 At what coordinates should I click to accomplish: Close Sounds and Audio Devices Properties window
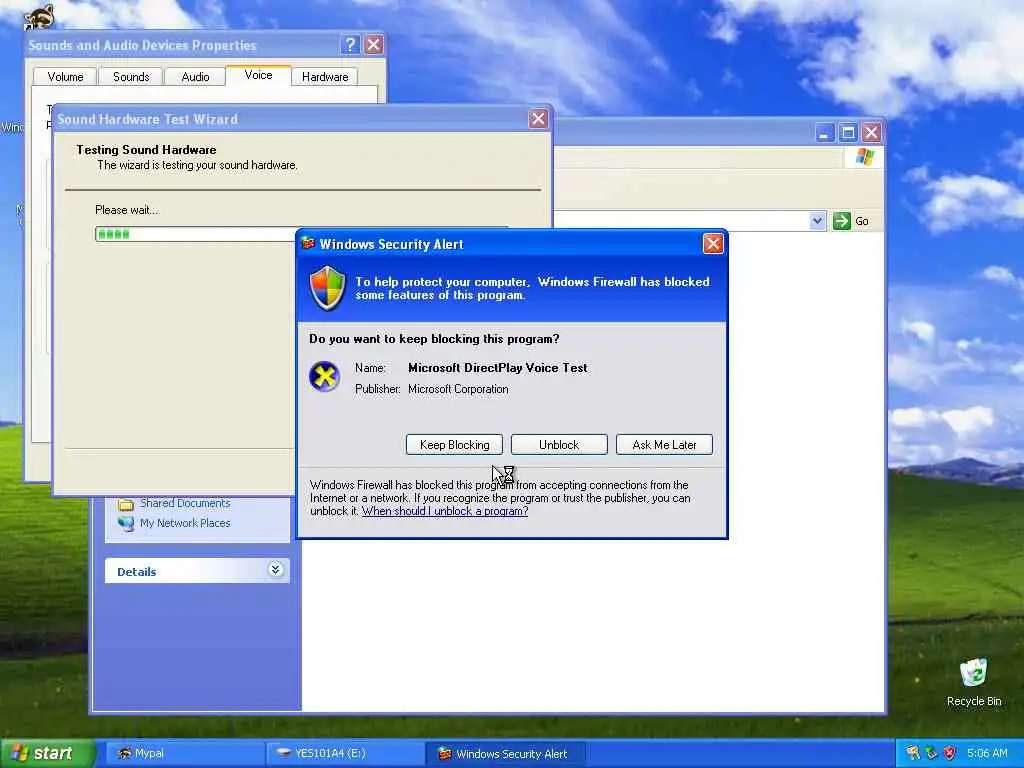coord(374,44)
